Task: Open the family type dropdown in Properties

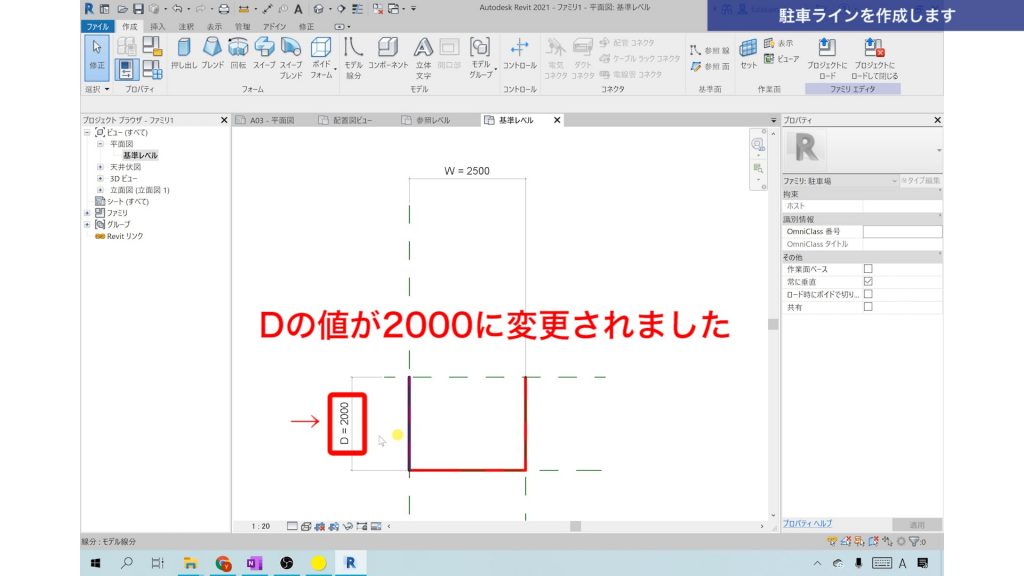Action: point(895,181)
